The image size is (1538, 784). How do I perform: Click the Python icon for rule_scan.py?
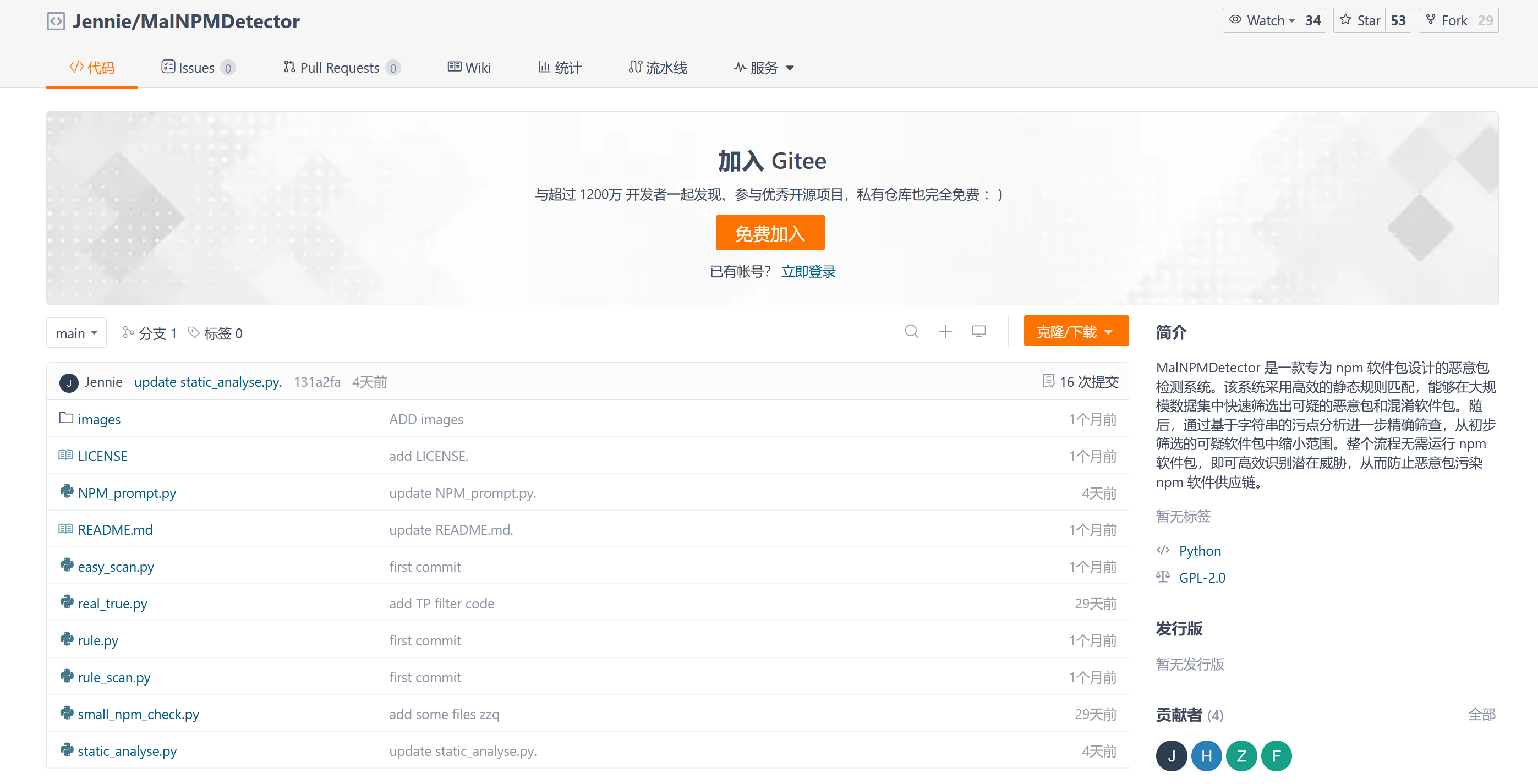pos(66,676)
